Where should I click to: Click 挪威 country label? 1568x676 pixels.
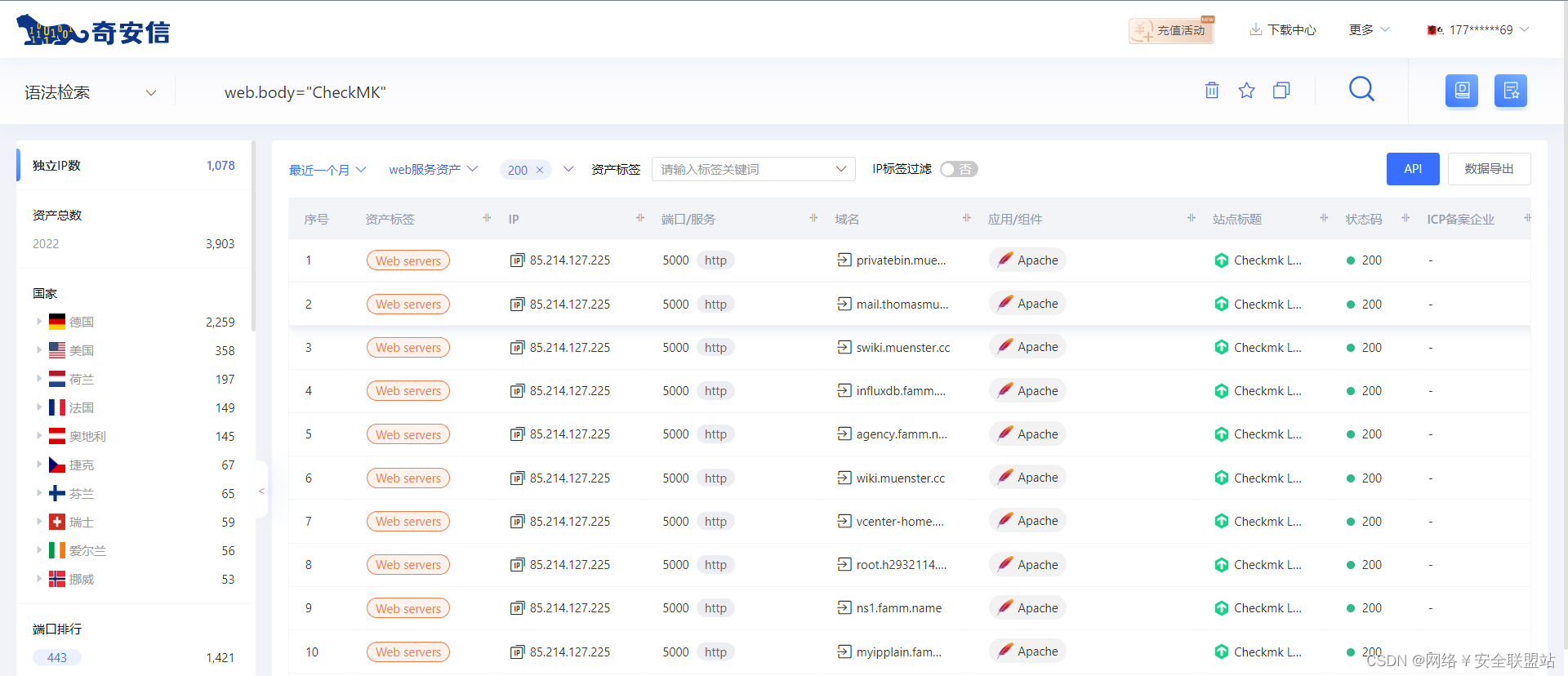click(x=82, y=579)
